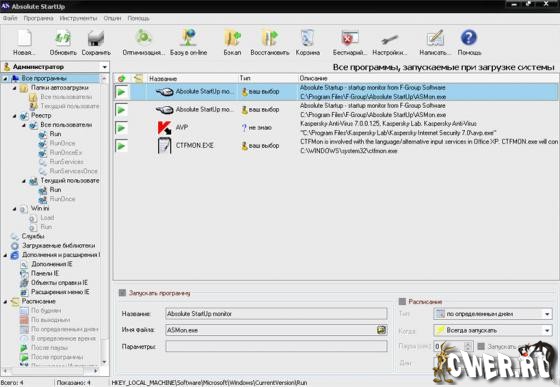Open the Настройки wrench icon
560x387 pixels.
(389, 38)
